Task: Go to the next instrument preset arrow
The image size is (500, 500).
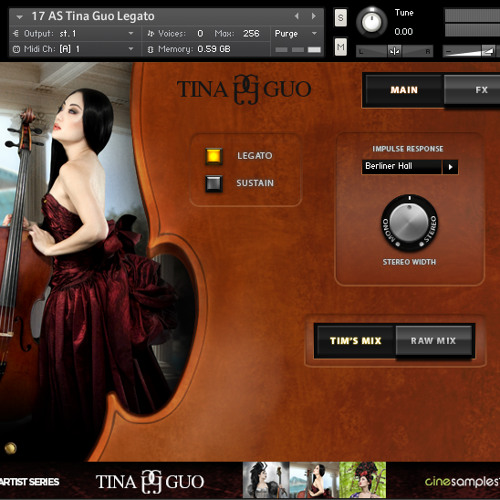Action: point(313,16)
